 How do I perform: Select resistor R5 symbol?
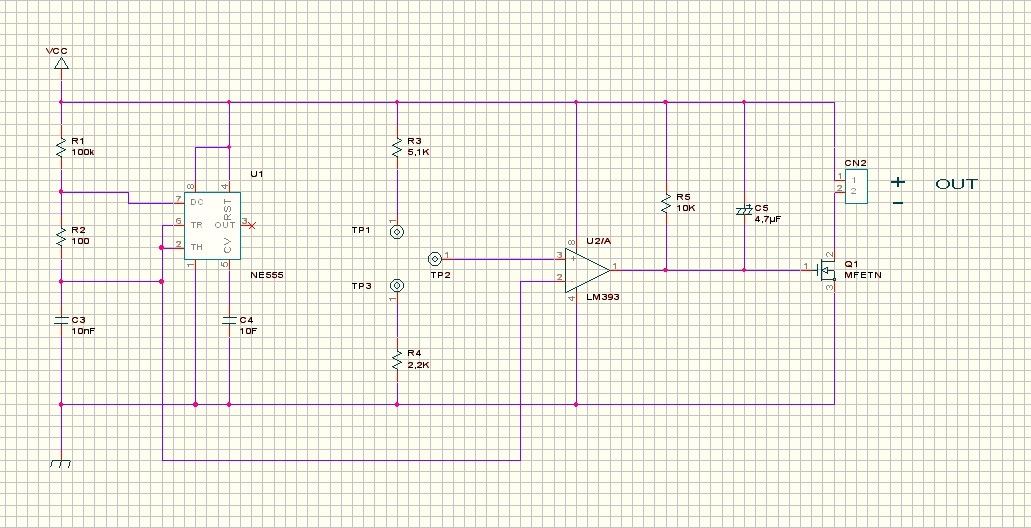point(665,203)
